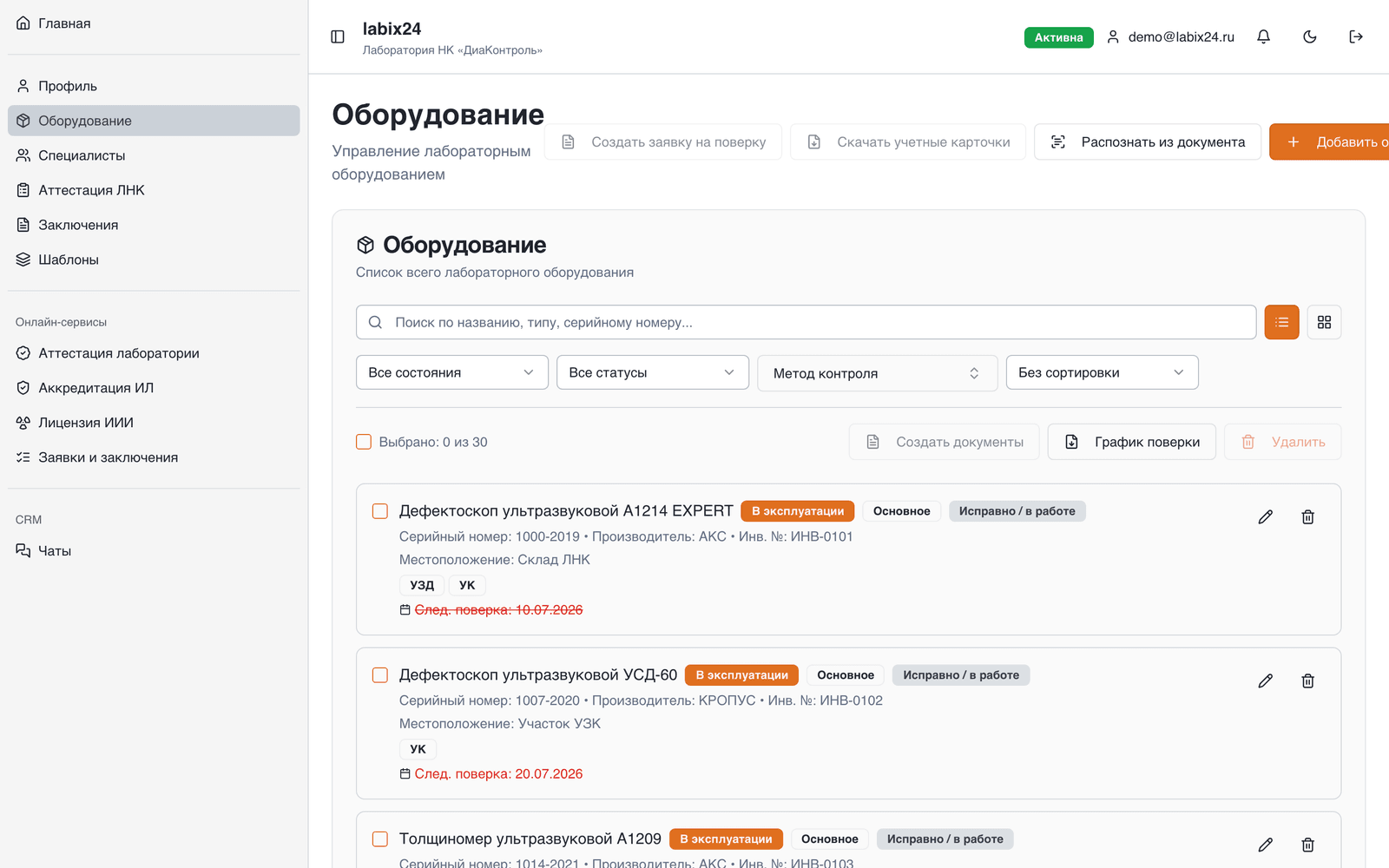Click 'УК' tag on УСД-60 card

[418, 749]
